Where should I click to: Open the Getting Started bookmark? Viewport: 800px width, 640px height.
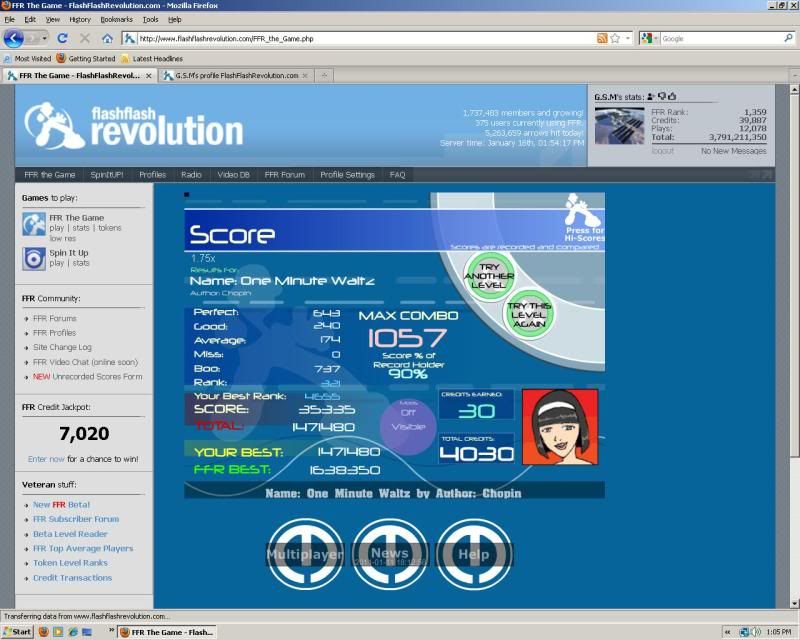pyautogui.click(x=86, y=59)
